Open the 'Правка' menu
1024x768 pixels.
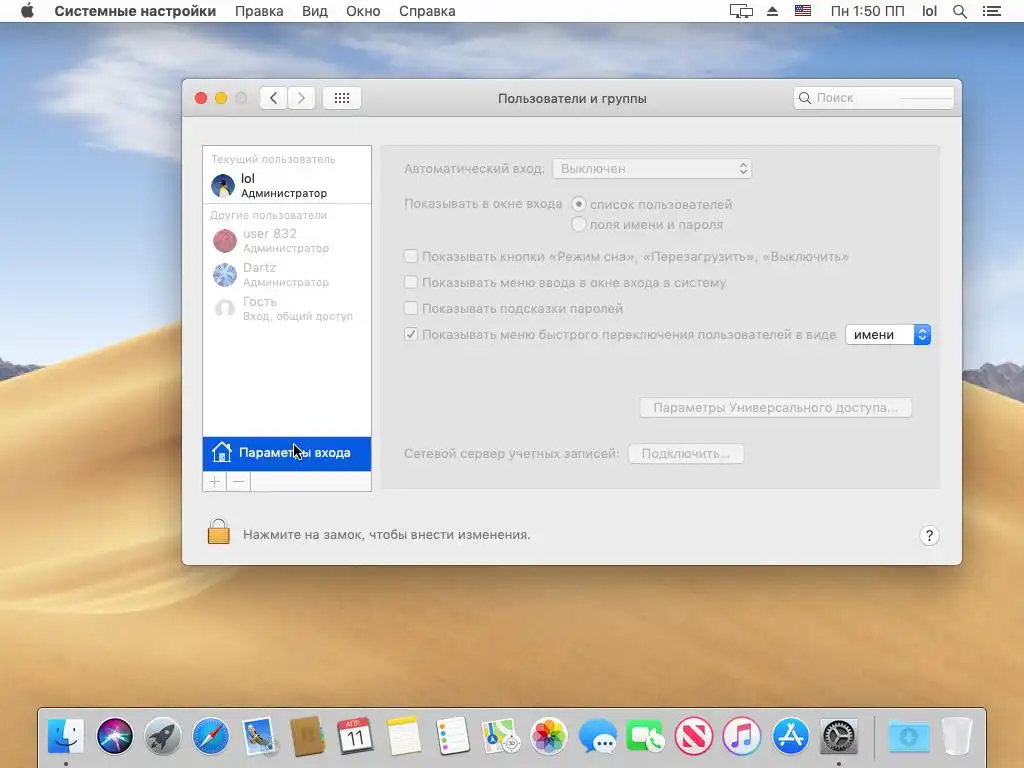(259, 11)
